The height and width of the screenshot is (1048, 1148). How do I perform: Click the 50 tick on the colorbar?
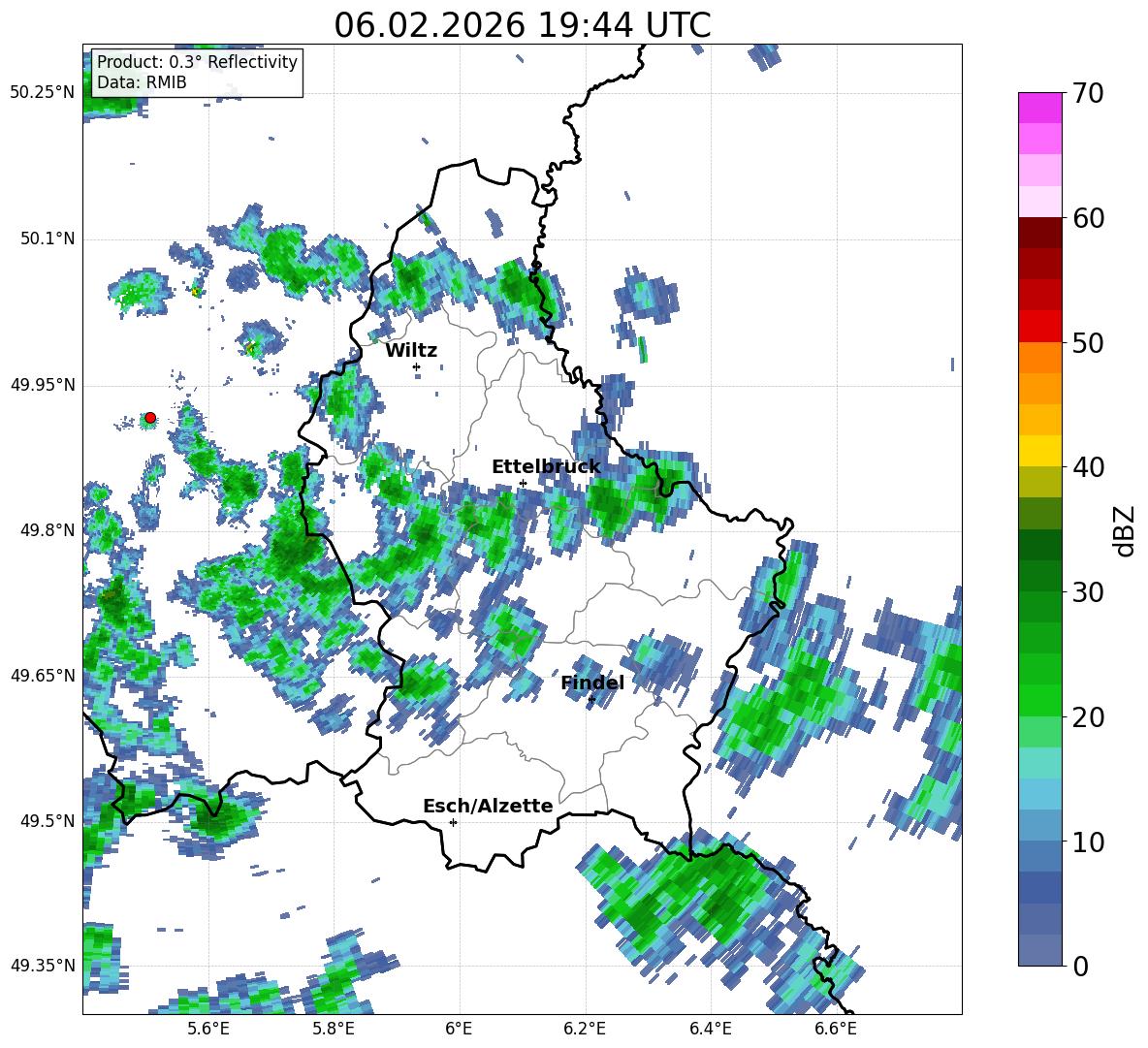coord(1088,342)
